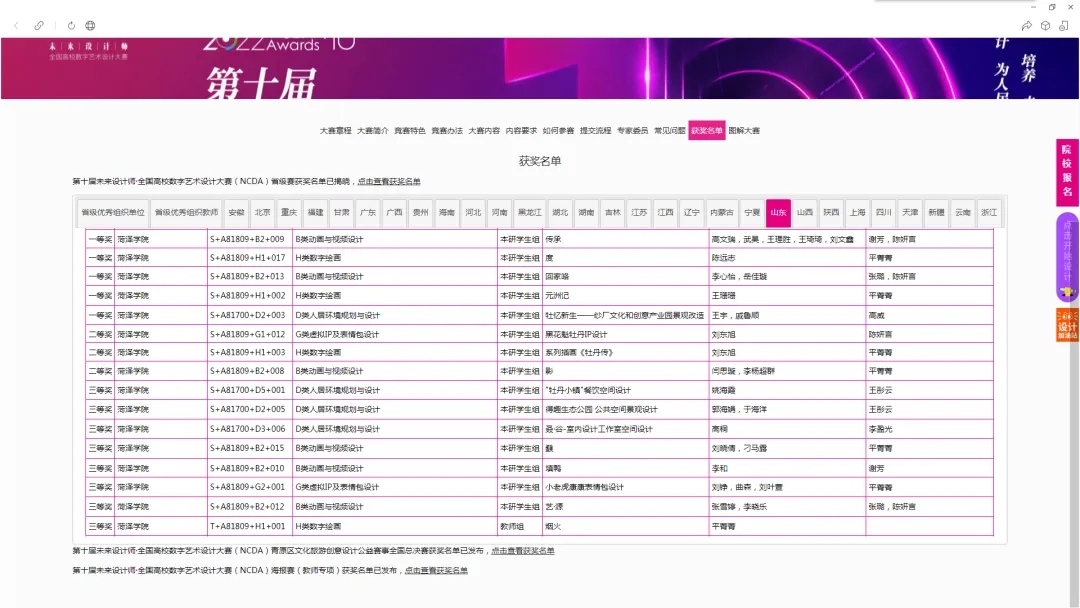Open the globe icon in the browser toolbar
The image size is (1080, 608).
pyautogui.click(x=90, y=25)
